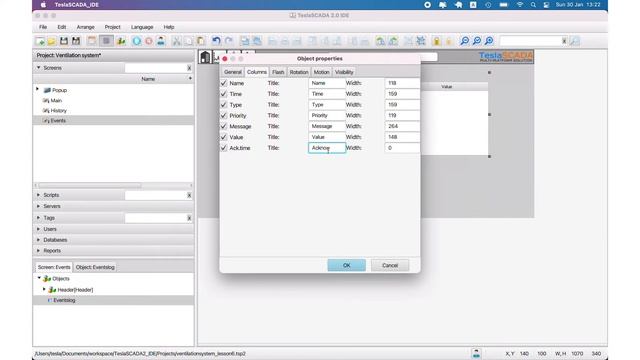
Task: Open macOS Spotlight search
Action: [x=533, y=5]
